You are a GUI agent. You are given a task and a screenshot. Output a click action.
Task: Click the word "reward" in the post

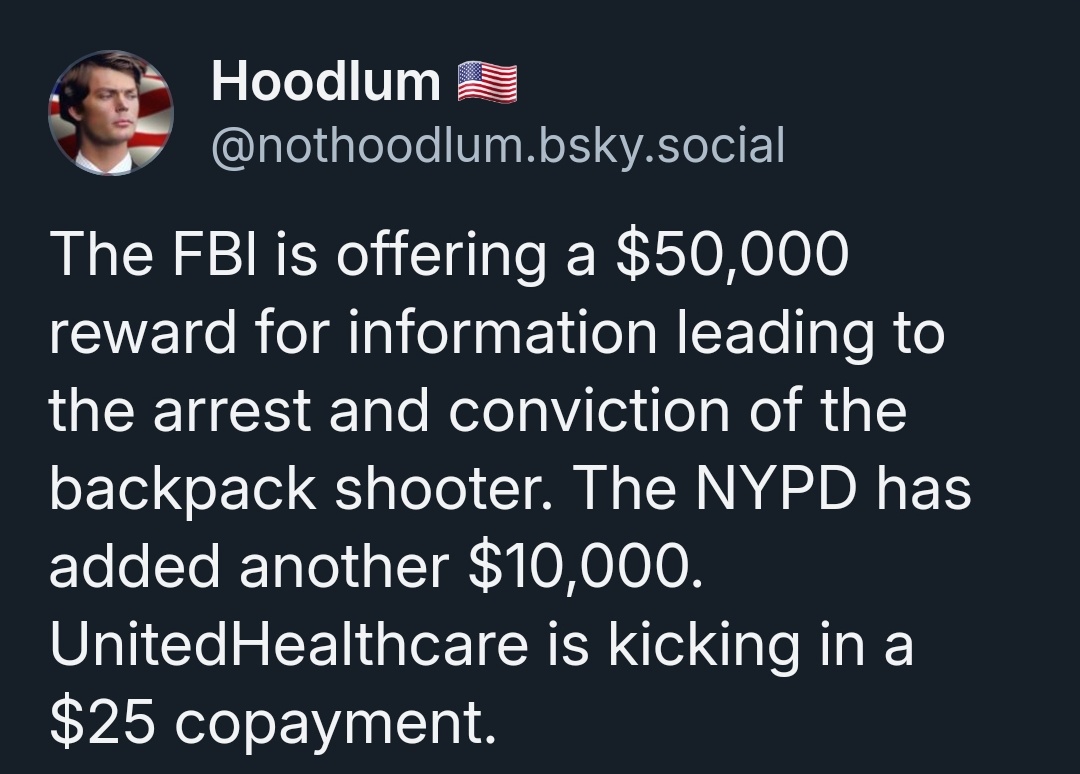coord(143,333)
